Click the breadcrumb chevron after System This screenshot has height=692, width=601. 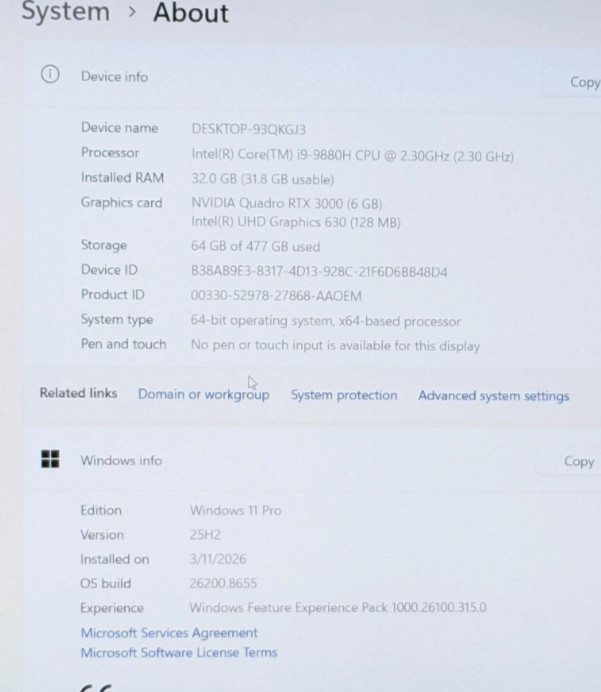pyautogui.click(x=131, y=12)
